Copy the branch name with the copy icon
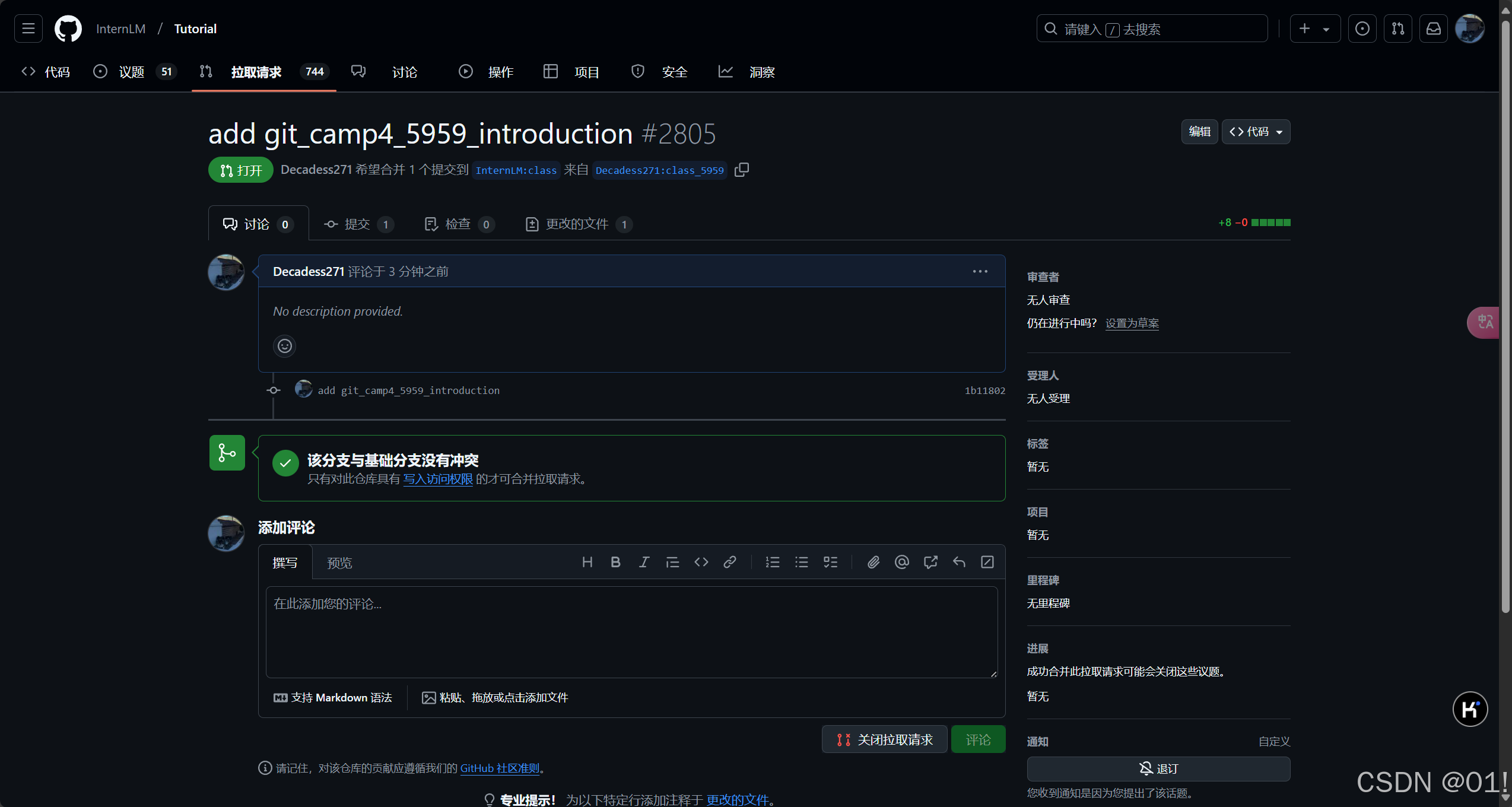 pos(742,170)
